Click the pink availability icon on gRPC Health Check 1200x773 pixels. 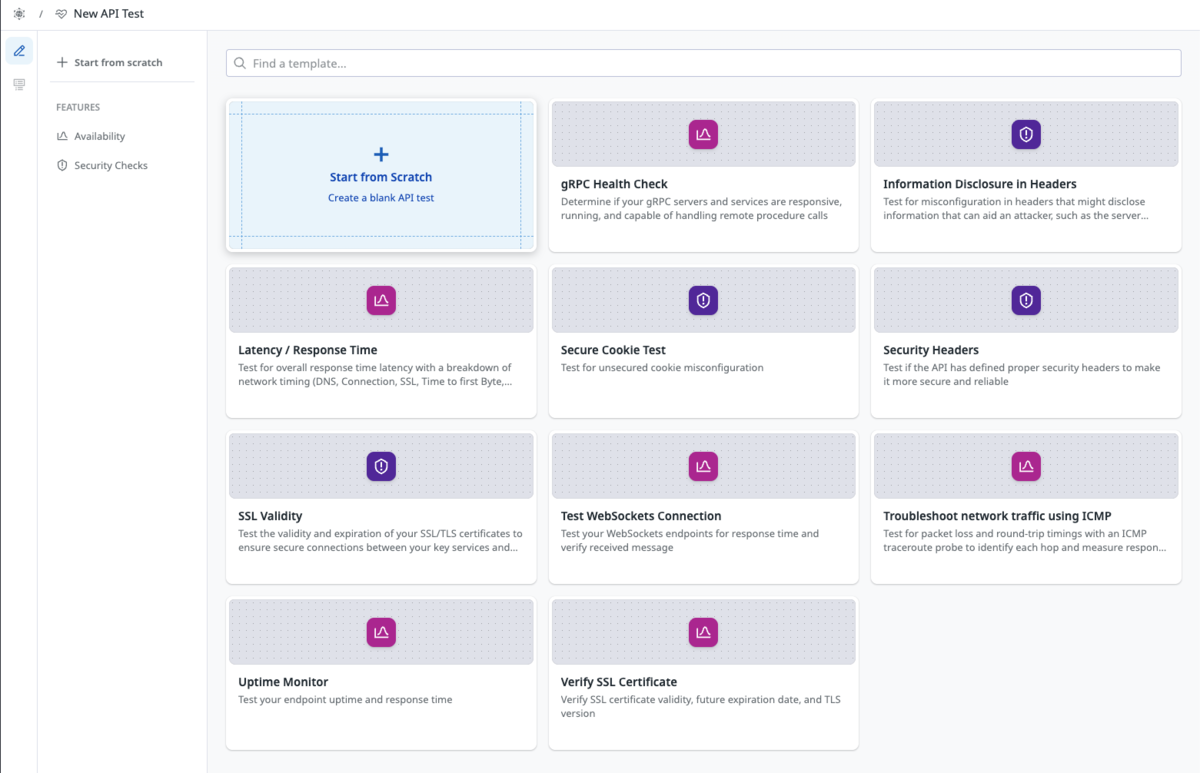pos(703,134)
